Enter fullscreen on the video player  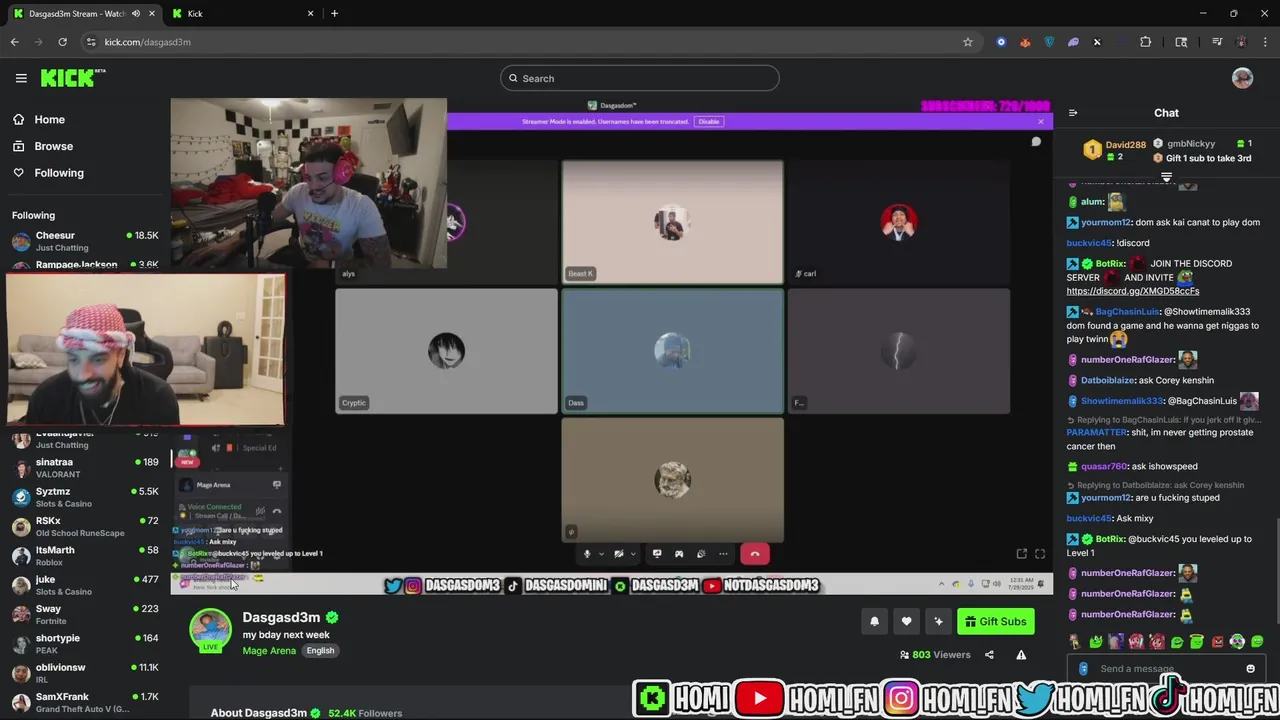[x=1040, y=554]
